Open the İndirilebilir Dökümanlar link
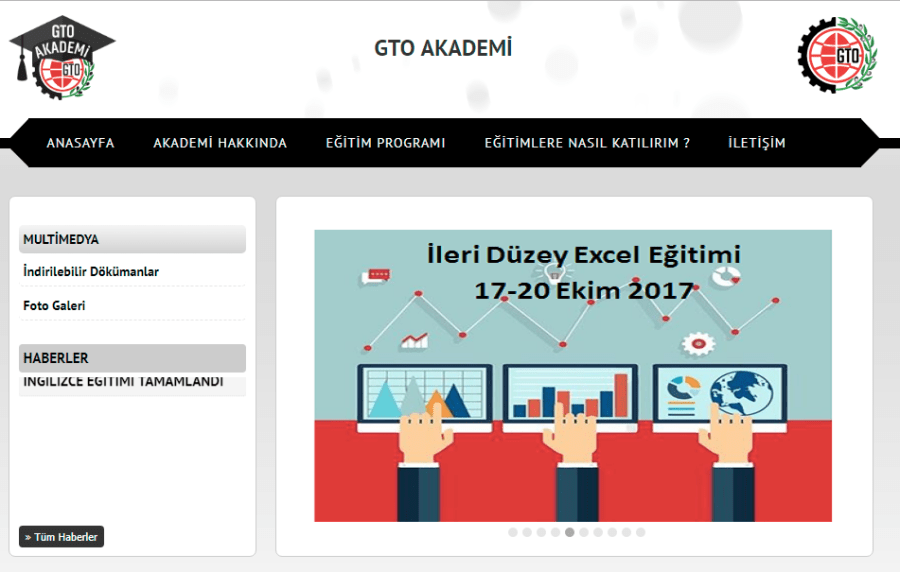900x572 pixels. tap(91, 271)
